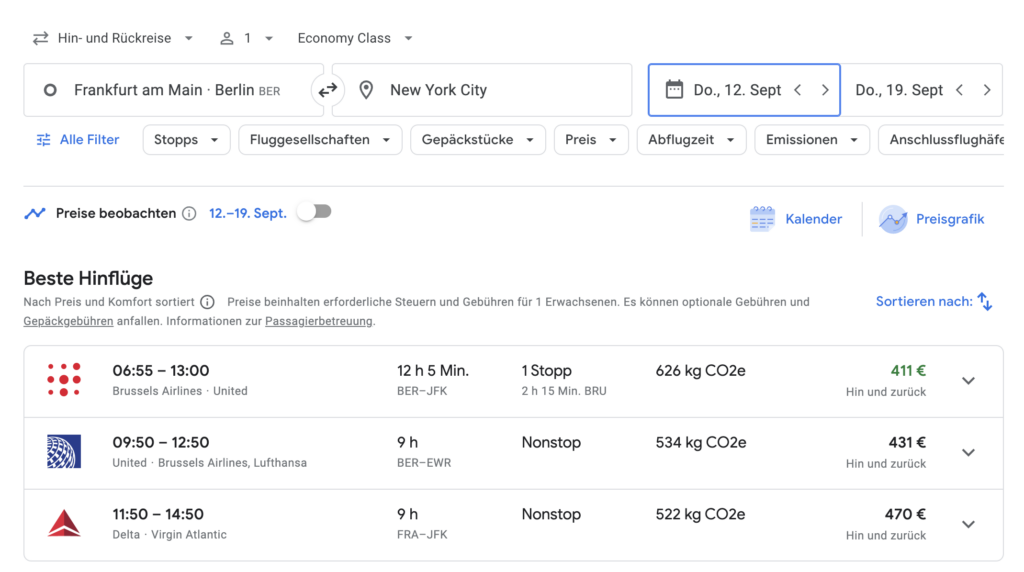Select the United 09:50 nonstop flight
The image size is (1024, 572).
513,453
